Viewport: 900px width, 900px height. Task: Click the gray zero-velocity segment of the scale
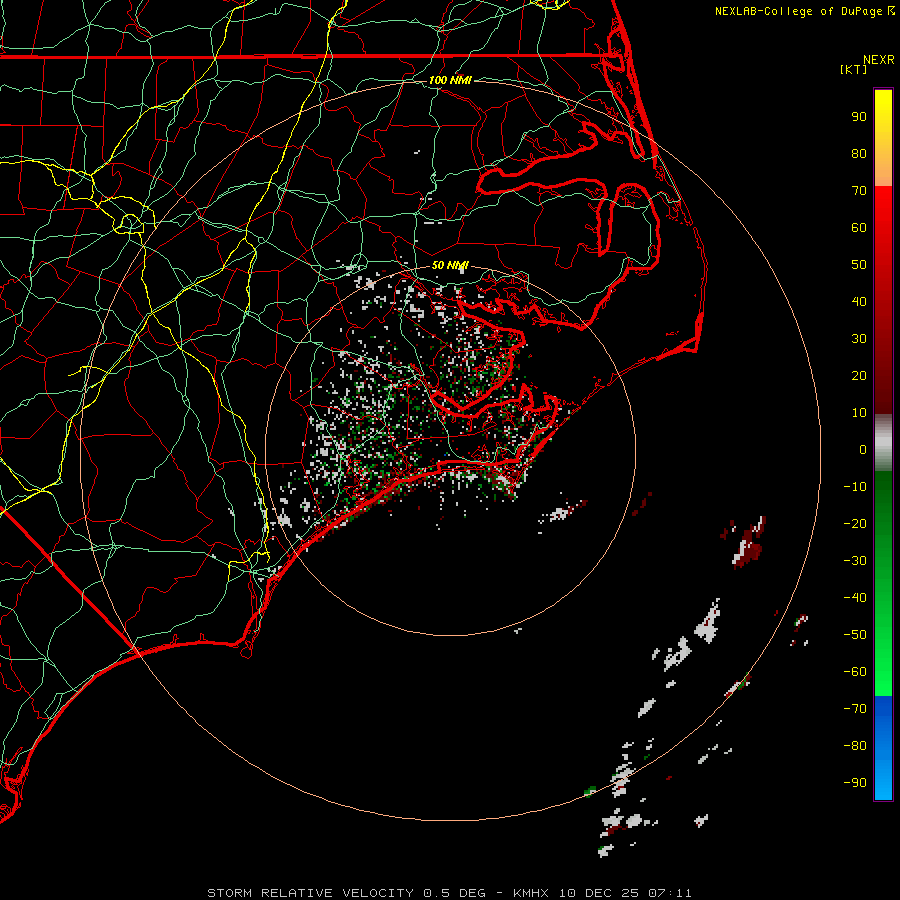(x=883, y=442)
